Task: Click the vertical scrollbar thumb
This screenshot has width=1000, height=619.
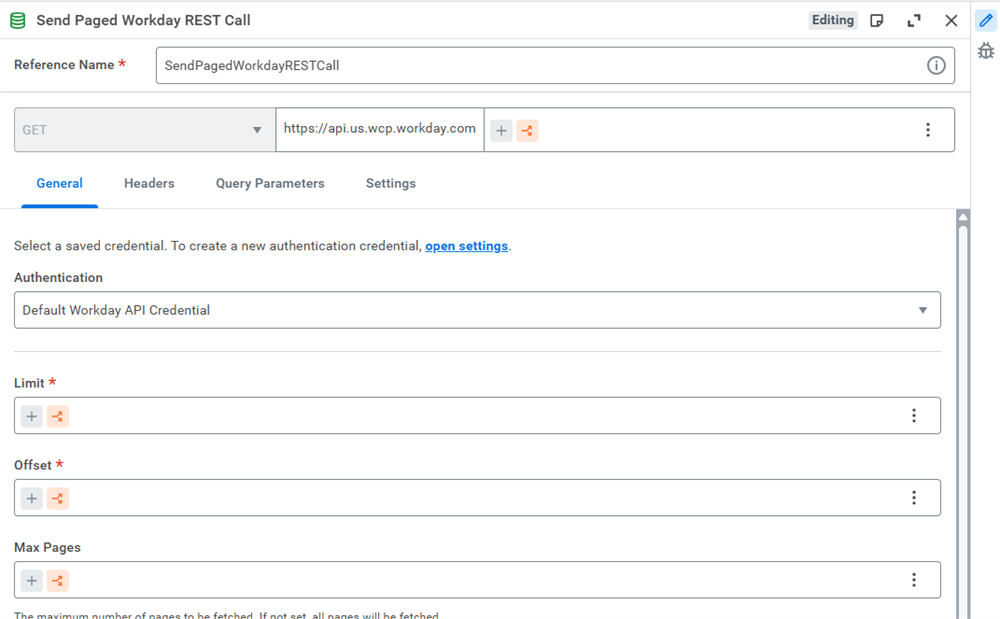Action: (x=963, y=421)
